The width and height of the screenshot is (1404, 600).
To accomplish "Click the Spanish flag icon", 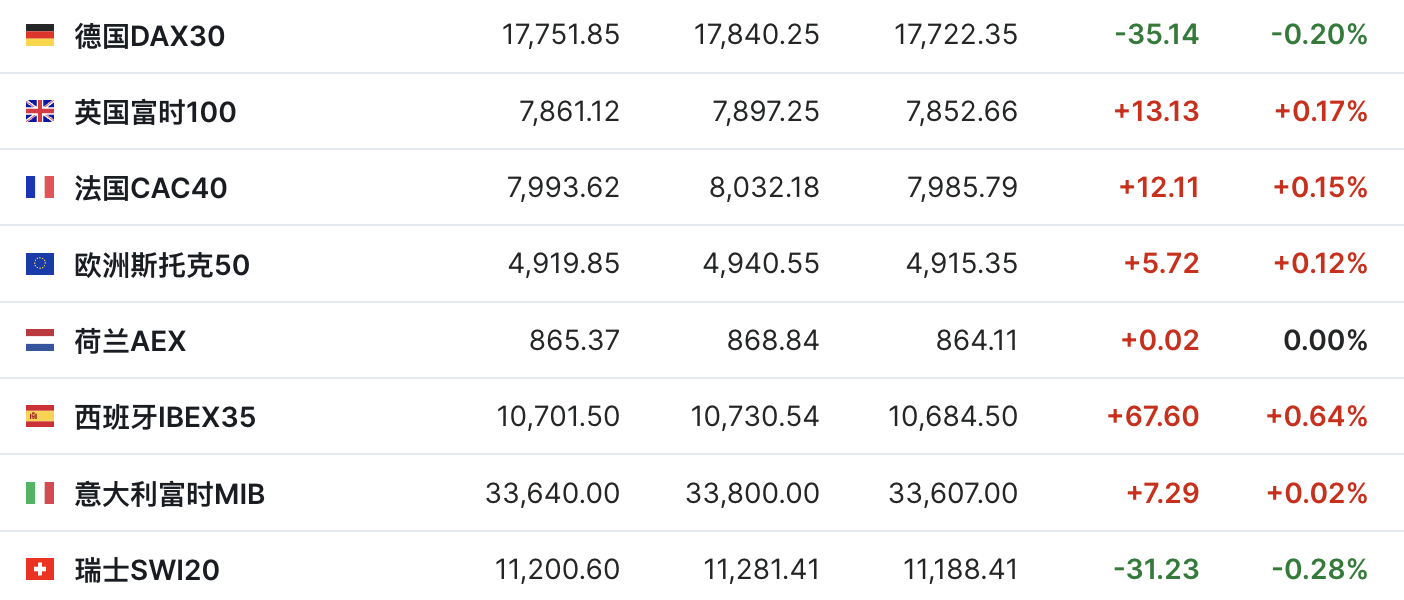I will [x=40, y=416].
